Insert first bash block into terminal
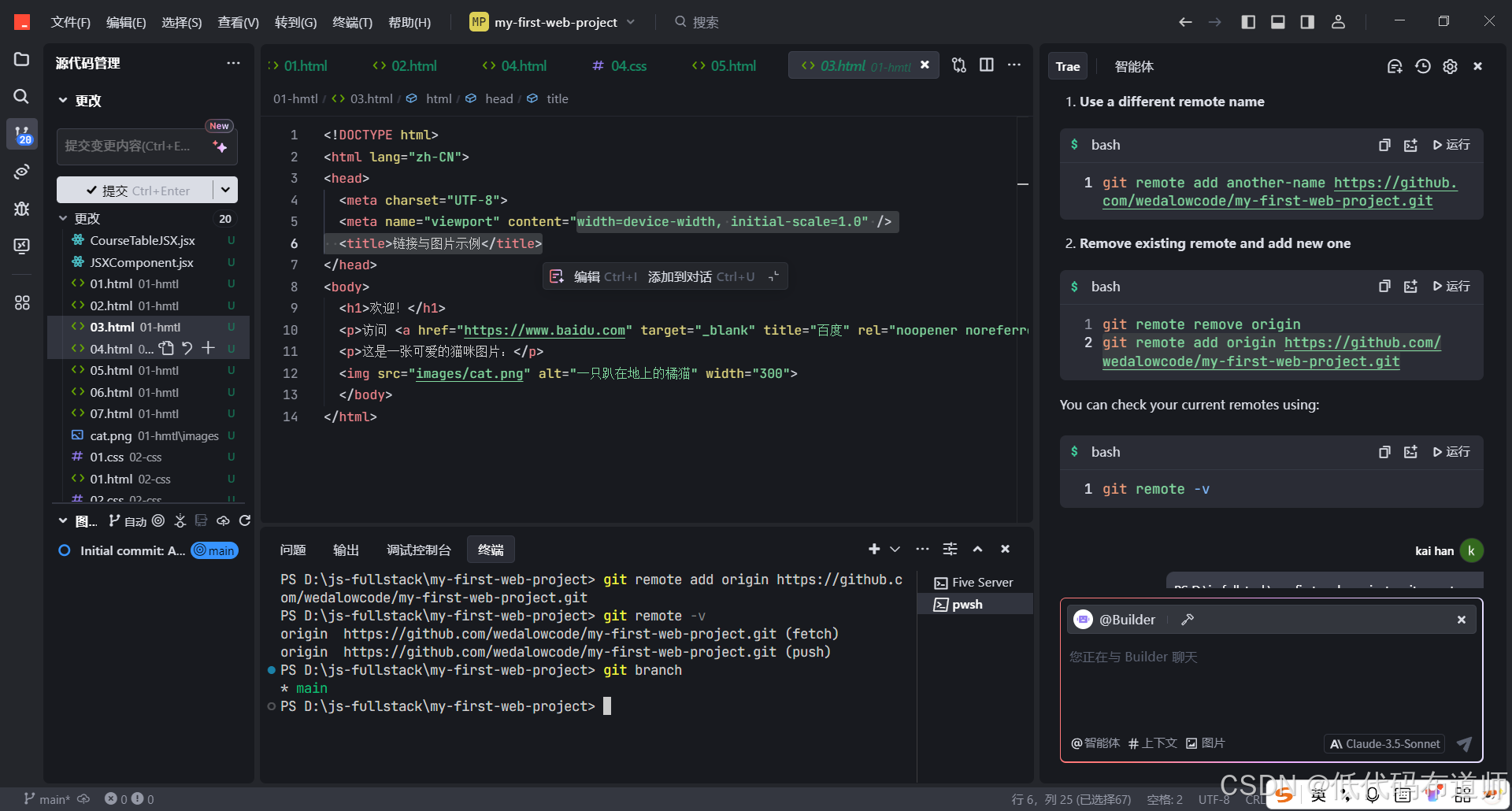1512x811 pixels. point(1410,145)
